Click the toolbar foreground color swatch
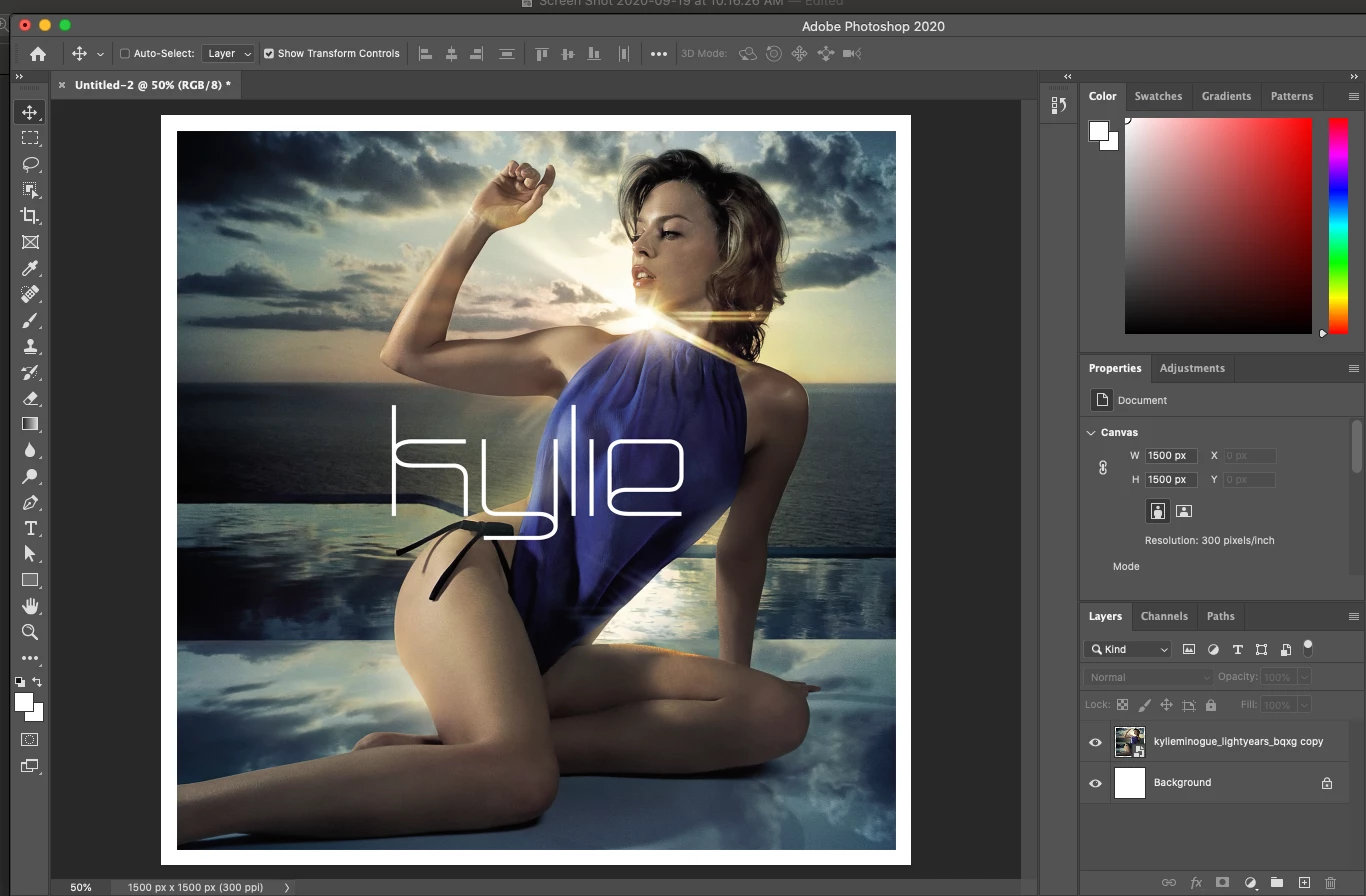This screenshot has height=896, width=1366. (x=24, y=702)
